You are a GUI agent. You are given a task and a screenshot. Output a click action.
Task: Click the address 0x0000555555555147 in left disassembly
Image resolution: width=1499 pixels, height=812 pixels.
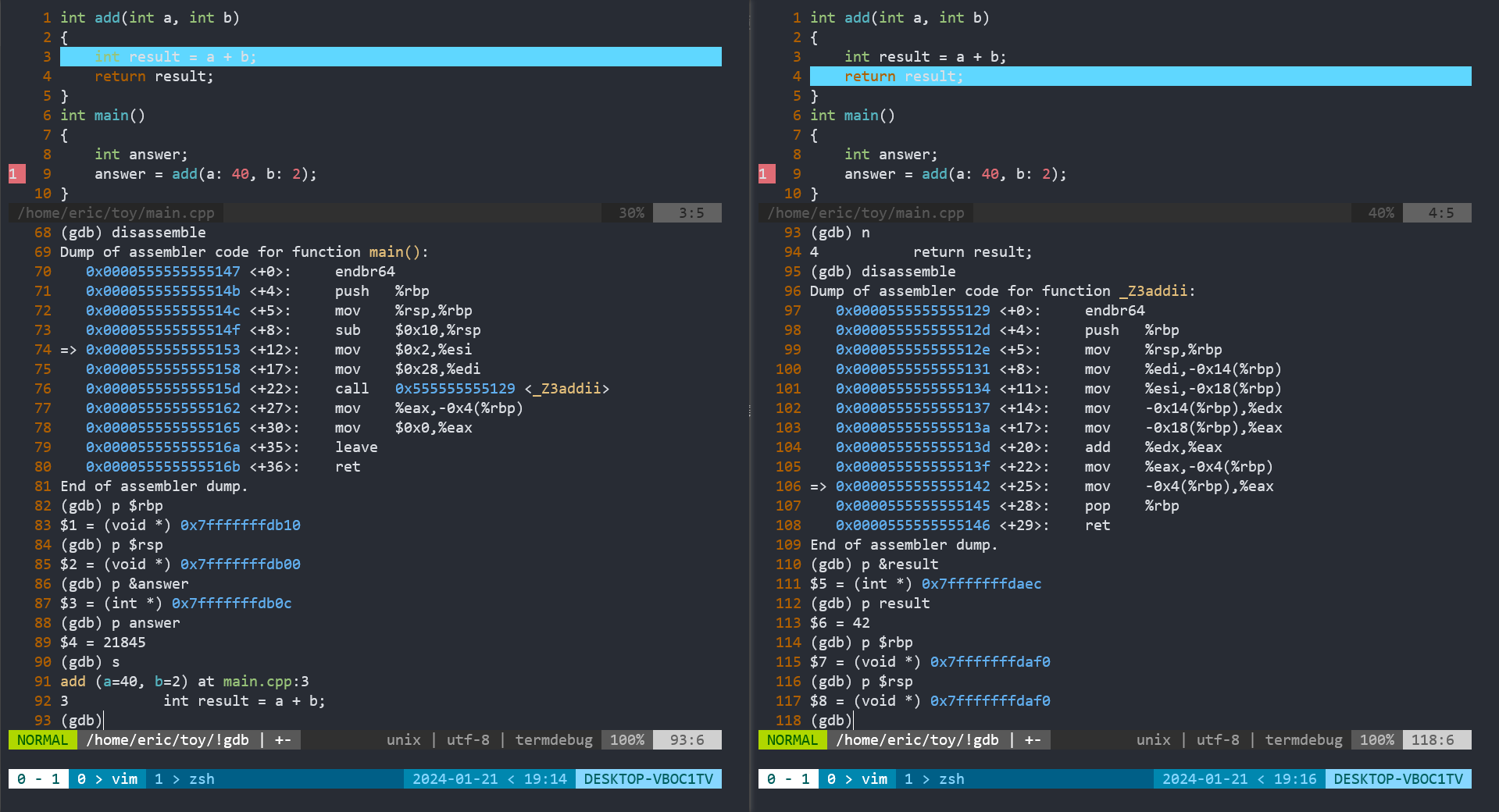tap(163, 272)
